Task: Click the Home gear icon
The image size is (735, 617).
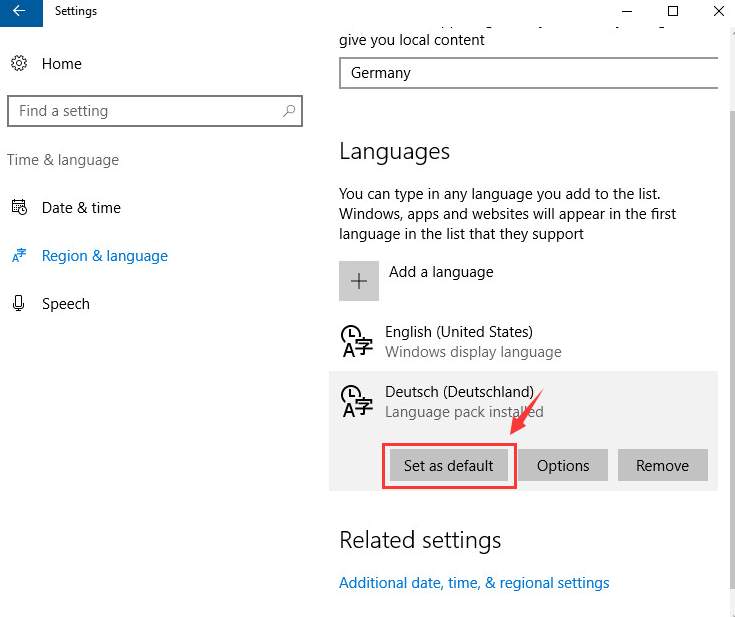Action: pyautogui.click(x=19, y=64)
